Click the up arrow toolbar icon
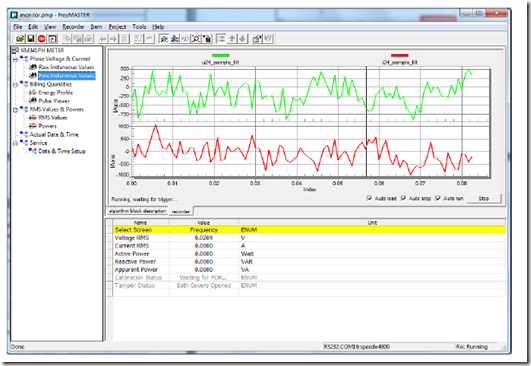This screenshot has width=531, height=366. 232,39
